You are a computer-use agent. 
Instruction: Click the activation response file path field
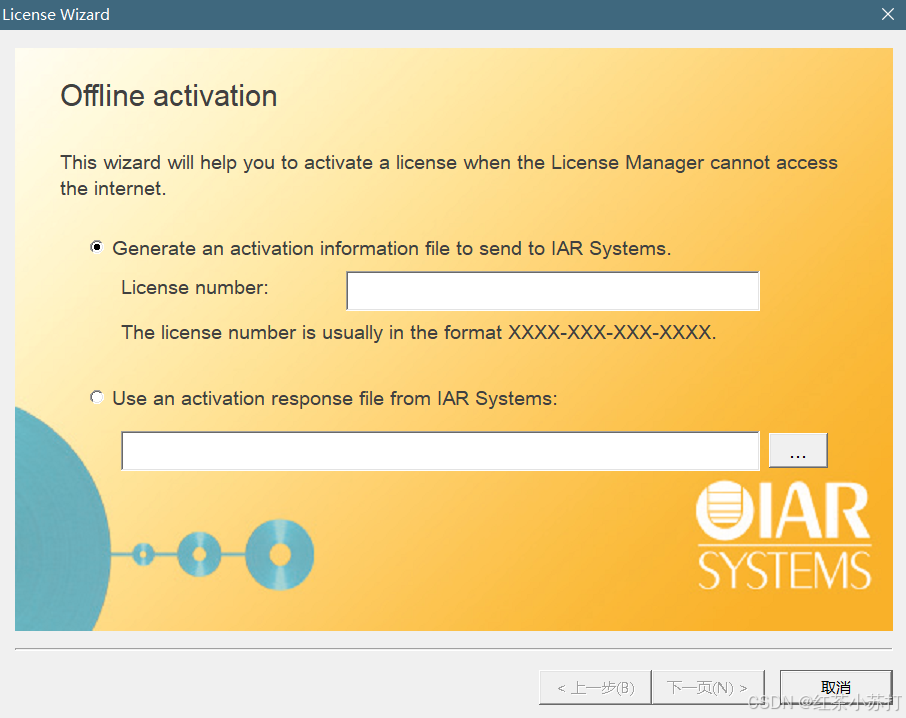click(440, 451)
